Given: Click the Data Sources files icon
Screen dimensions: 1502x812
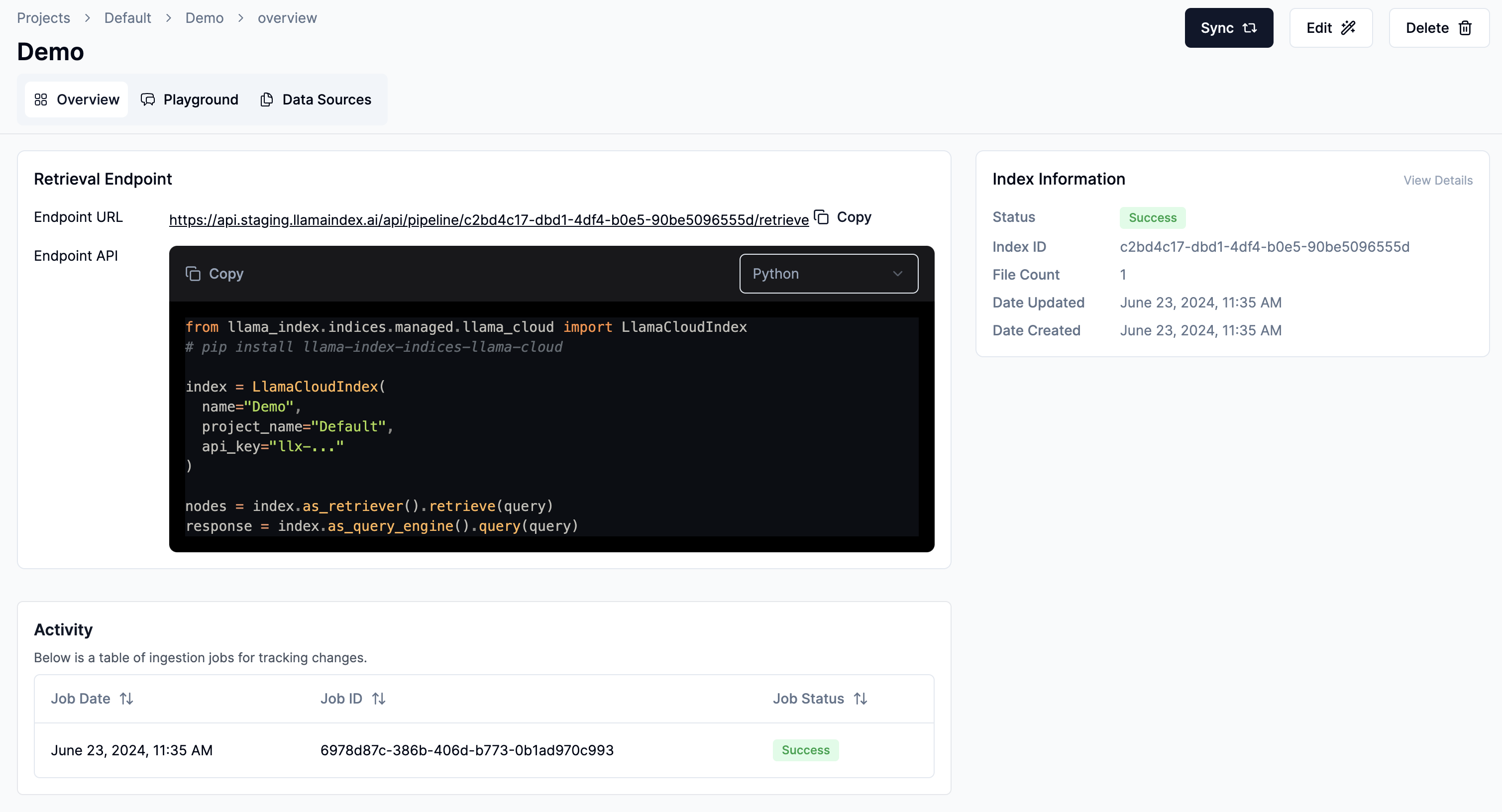Looking at the screenshot, I should pyautogui.click(x=266, y=100).
